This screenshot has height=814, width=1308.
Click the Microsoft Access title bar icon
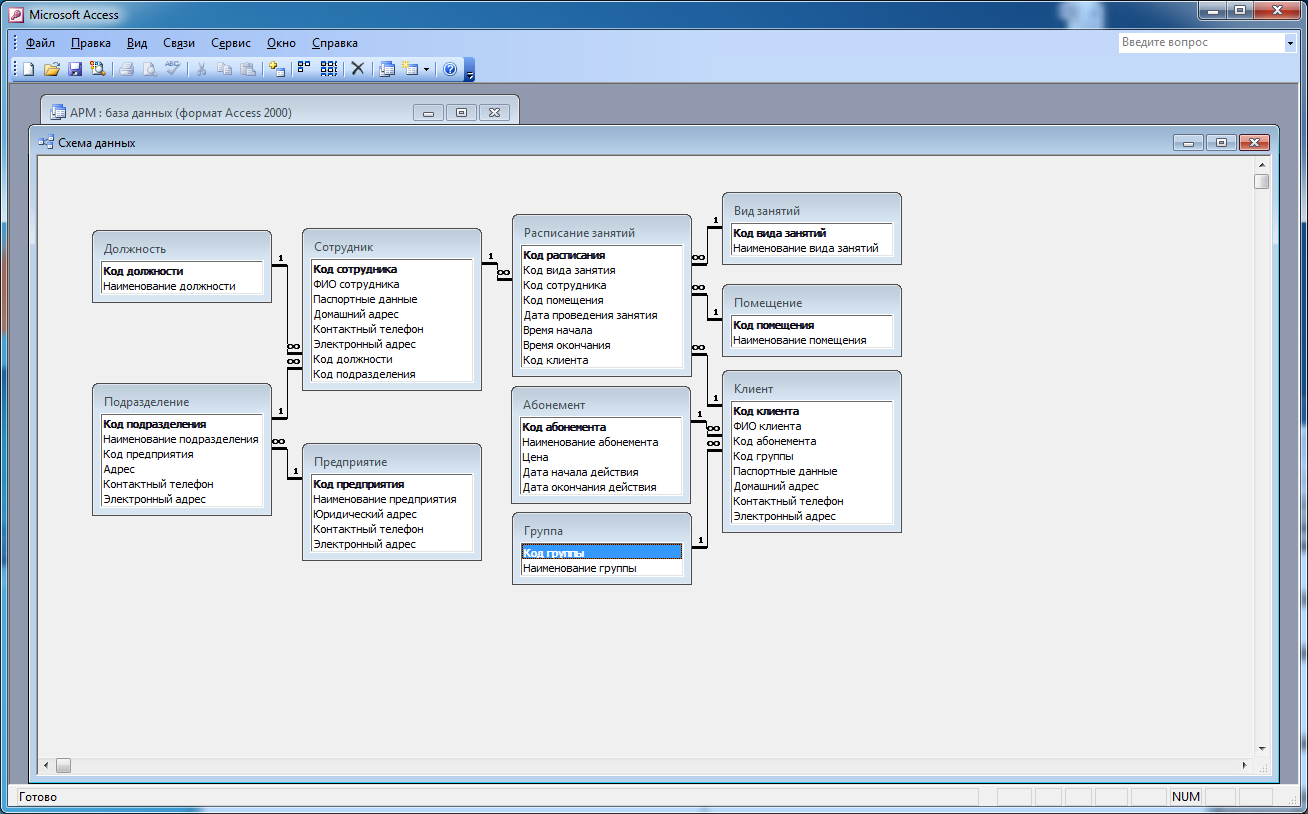[x=15, y=14]
